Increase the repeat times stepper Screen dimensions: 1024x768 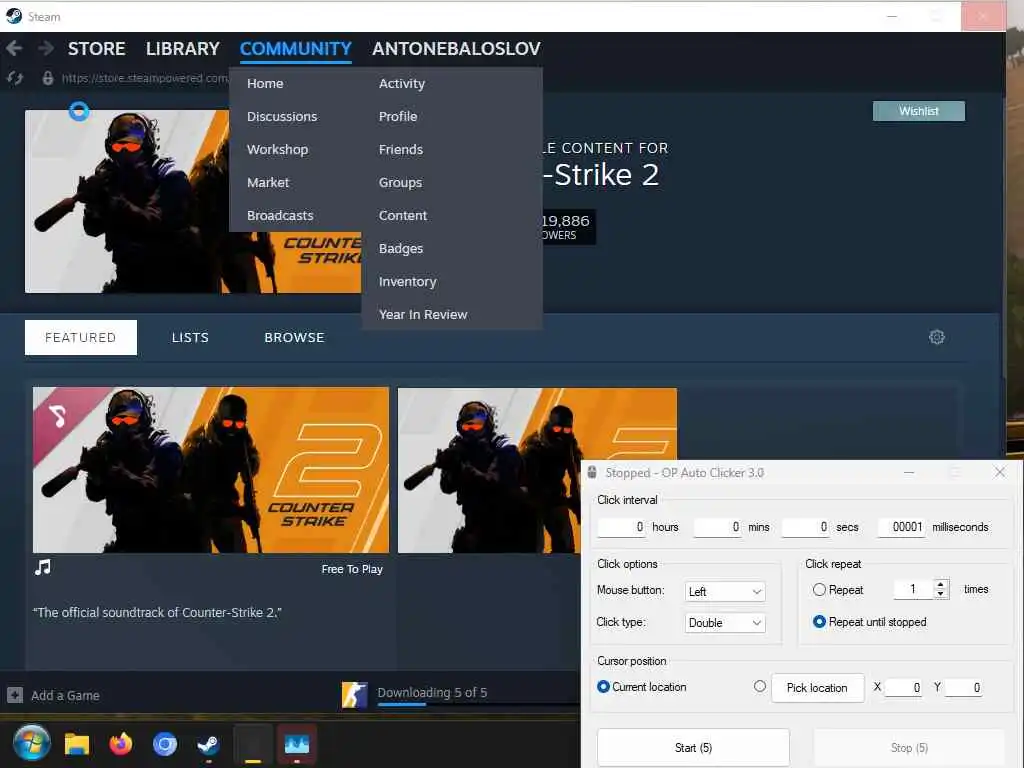click(940, 584)
